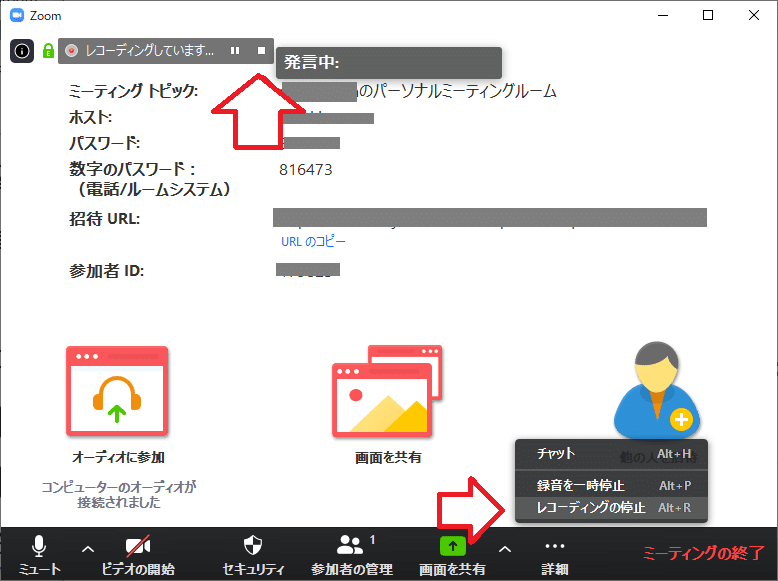Pause recording with the top pause button
Screen dimensions: 778x581
[235, 51]
